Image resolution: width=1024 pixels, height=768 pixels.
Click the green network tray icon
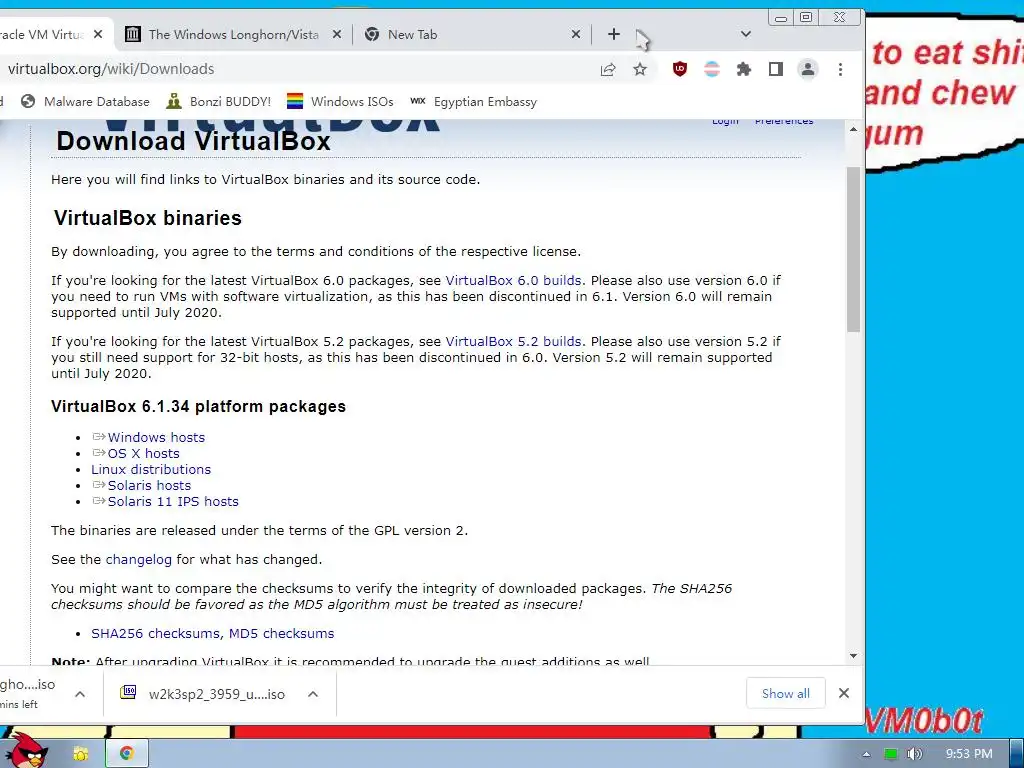[x=891, y=754]
